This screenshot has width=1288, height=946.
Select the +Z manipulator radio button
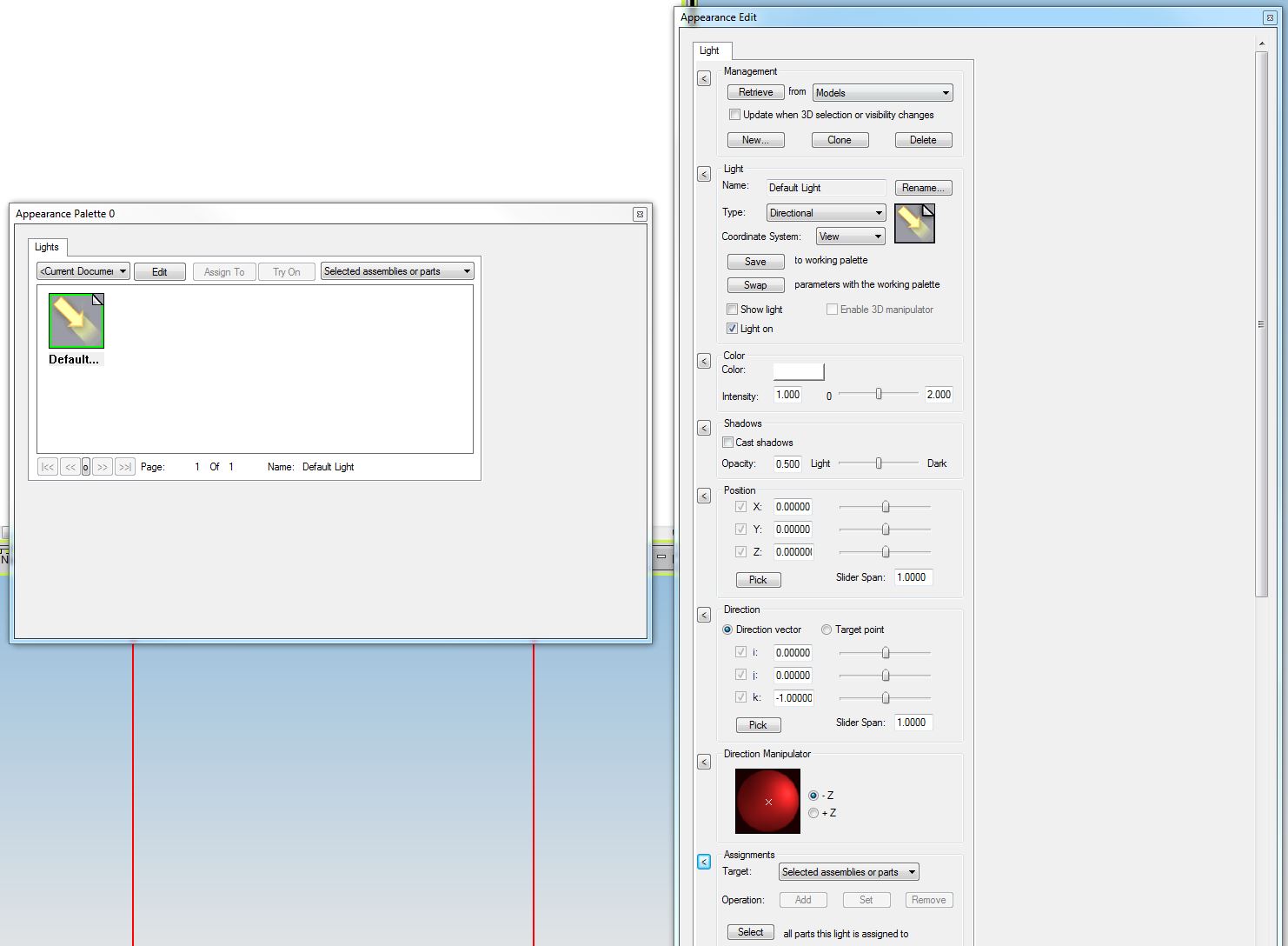813,813
